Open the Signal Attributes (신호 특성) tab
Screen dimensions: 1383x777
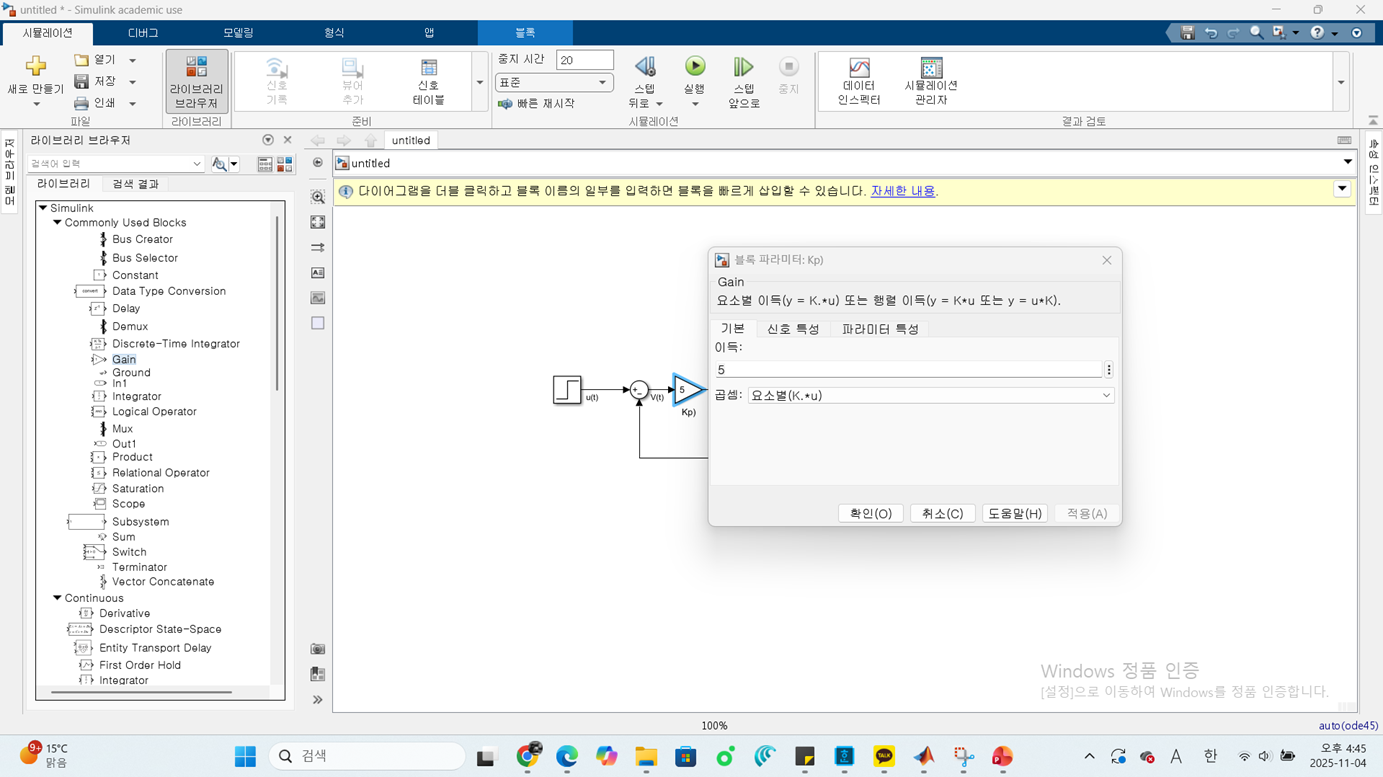793,329
